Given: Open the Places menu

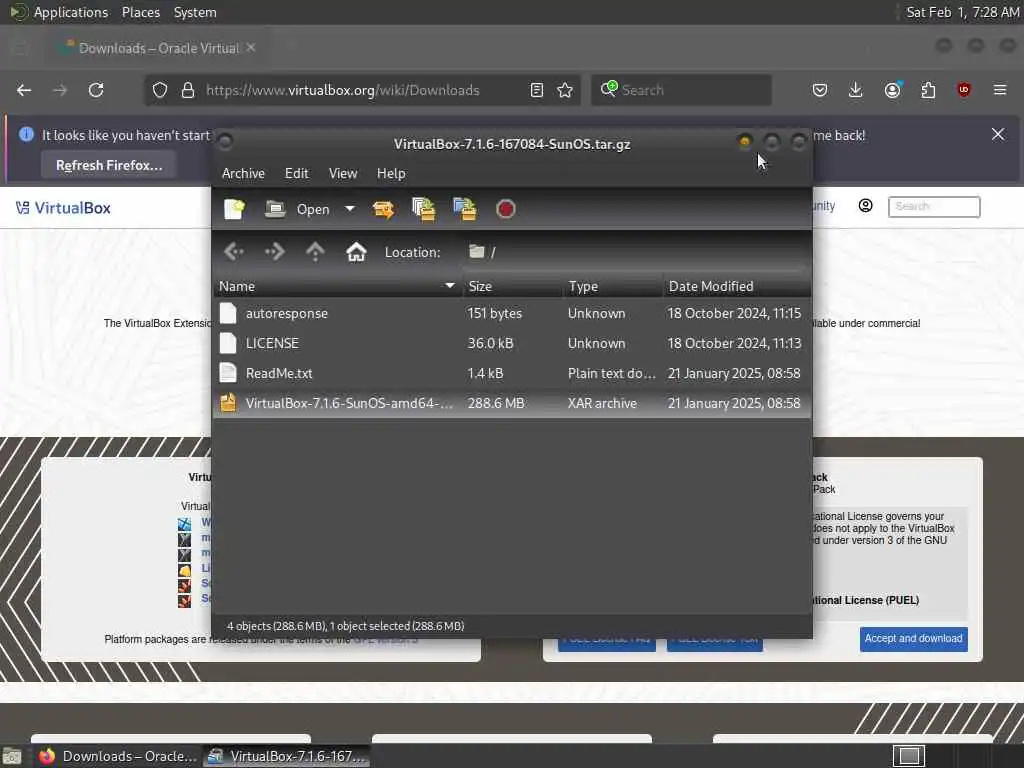Looking at the screenshot, I should pyautogui.click(x=140, y=12).
